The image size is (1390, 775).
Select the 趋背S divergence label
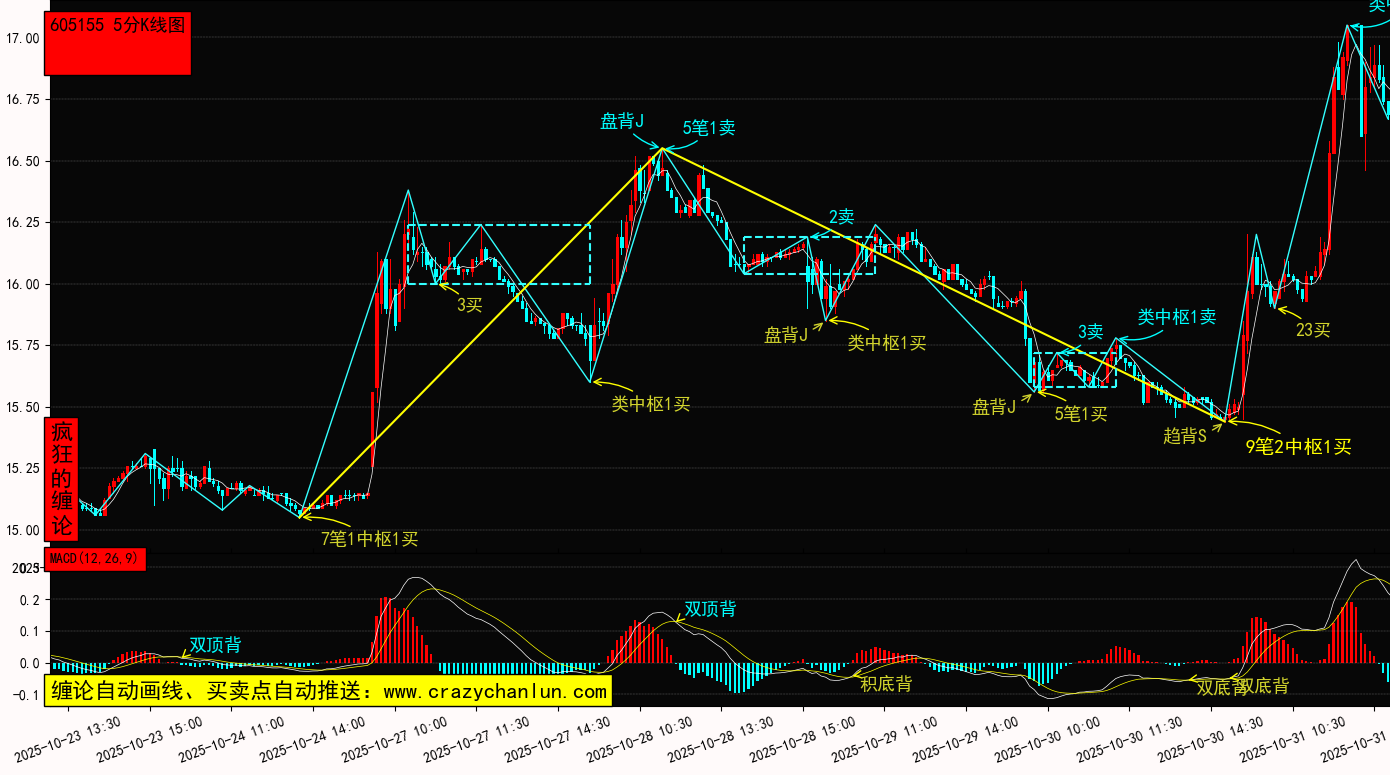click(1185, 436)
